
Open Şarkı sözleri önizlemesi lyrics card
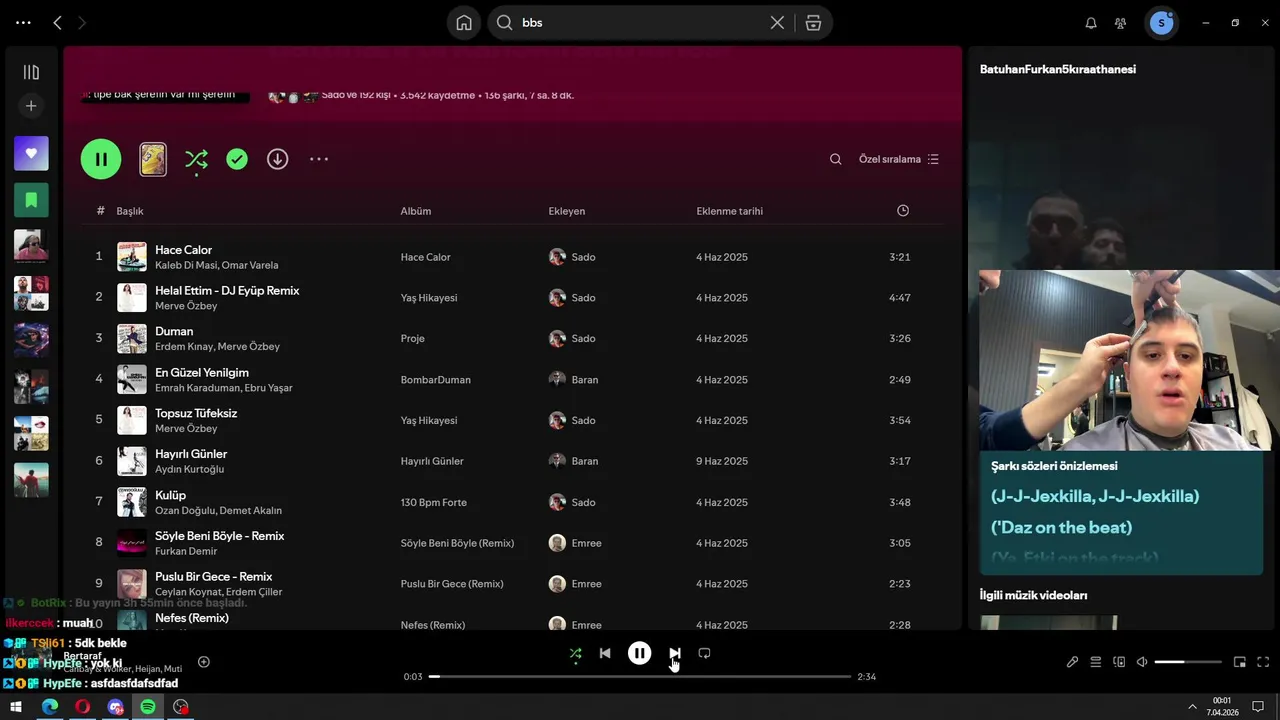point(1121,513)
